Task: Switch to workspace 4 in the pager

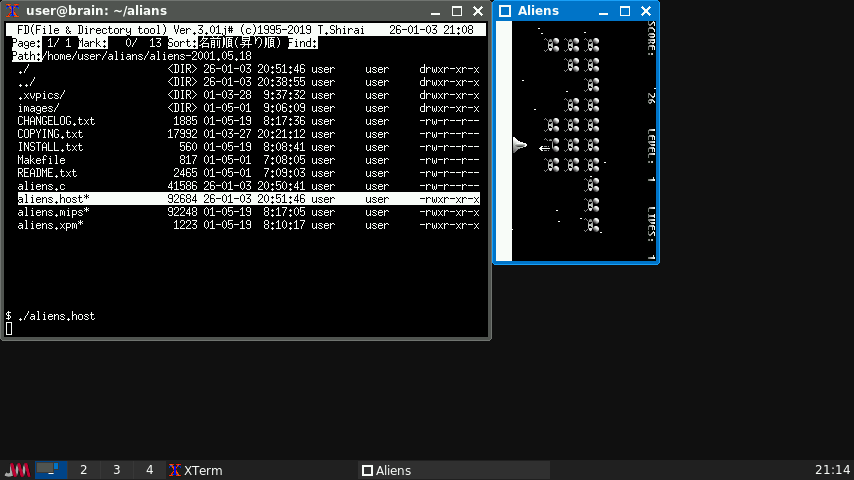Action: 149,470
